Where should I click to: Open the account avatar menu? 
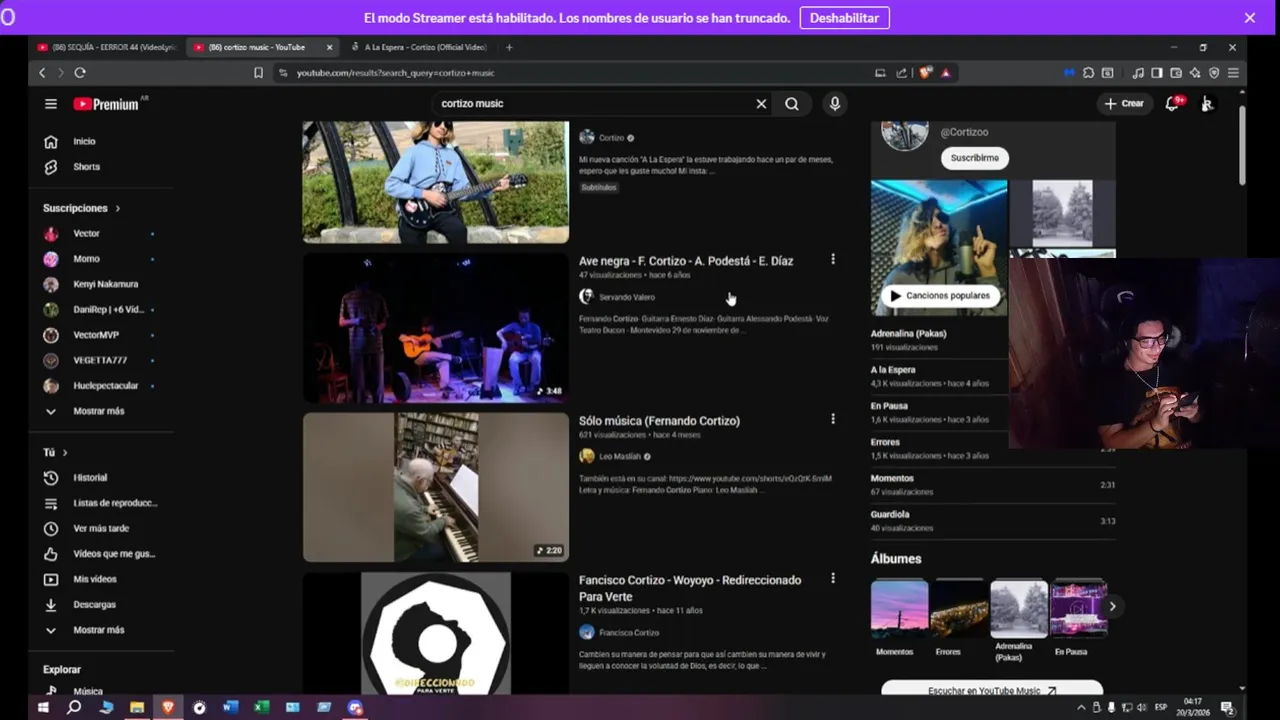coord(1207,104)
